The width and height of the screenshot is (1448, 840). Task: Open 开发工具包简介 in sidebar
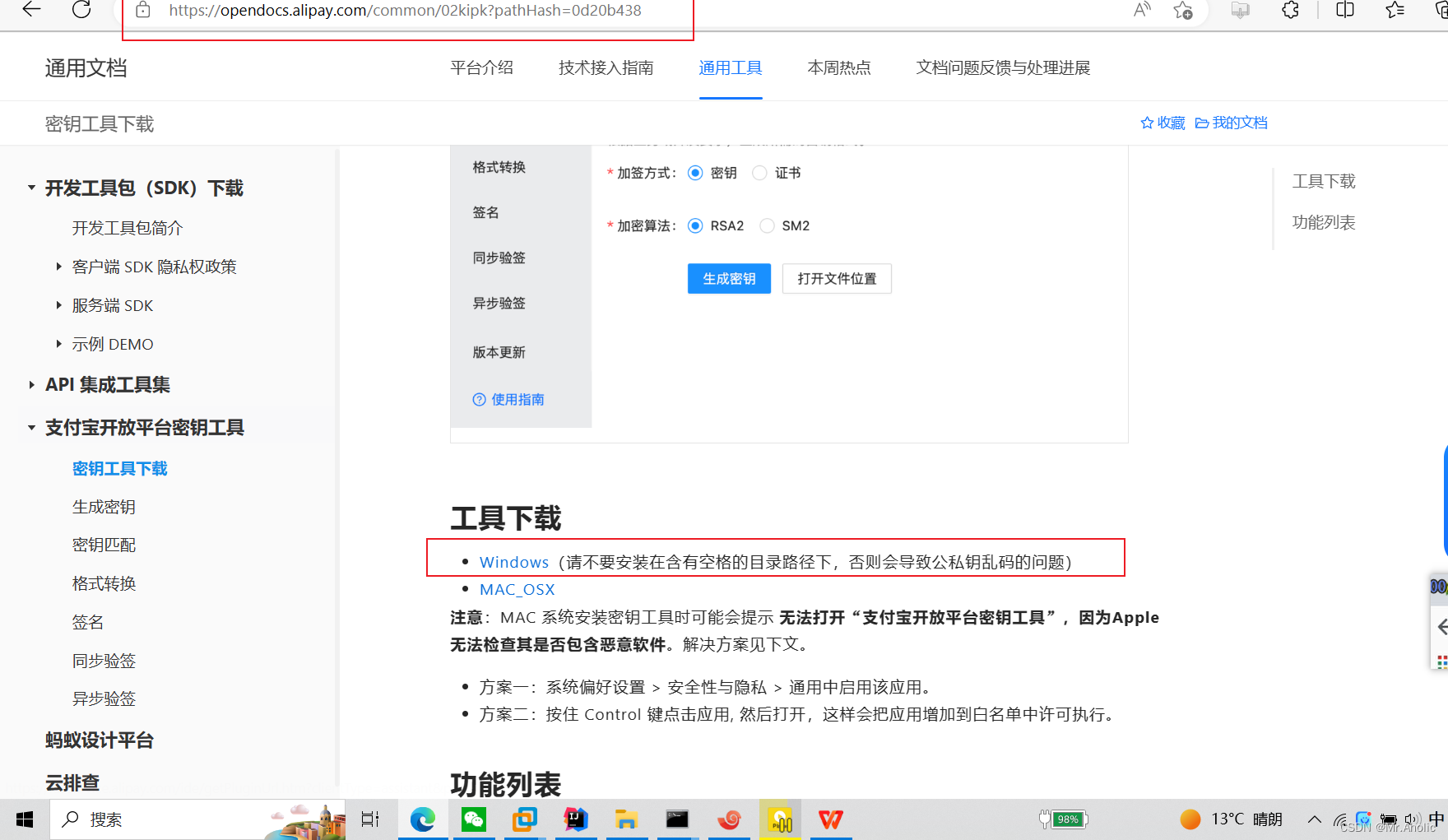128,228
